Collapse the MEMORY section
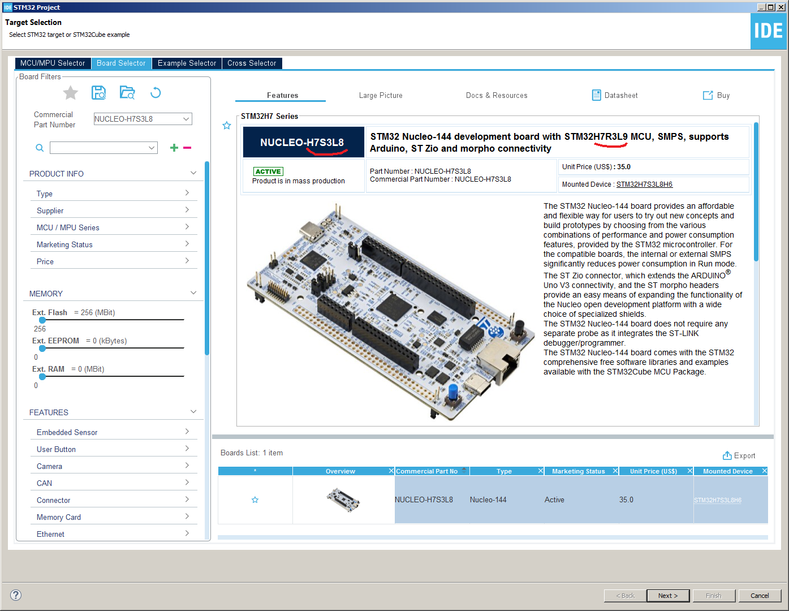Screen dimensions: 789x611 click(193, 293)
